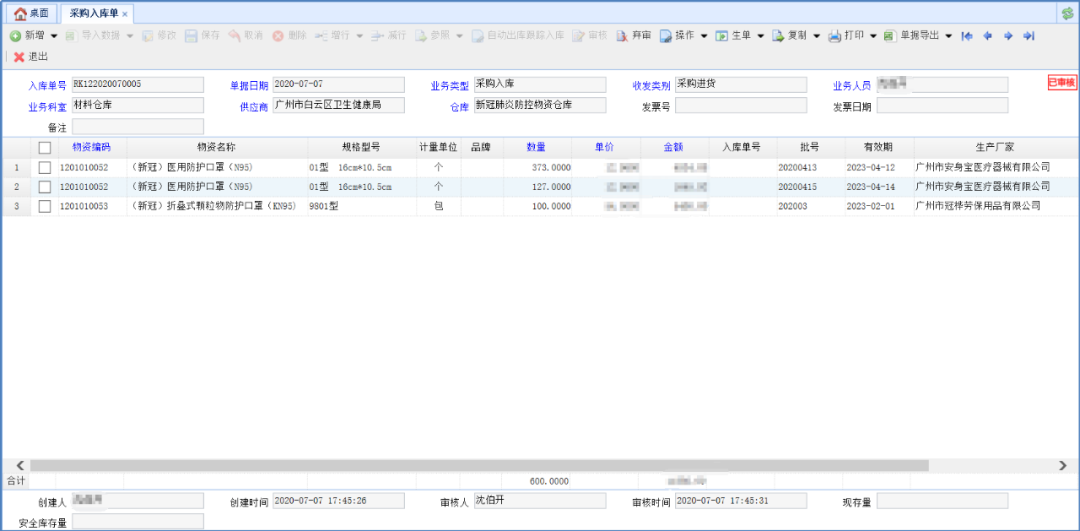Click the 减行 (Remove row) icon

coord(377,36)
